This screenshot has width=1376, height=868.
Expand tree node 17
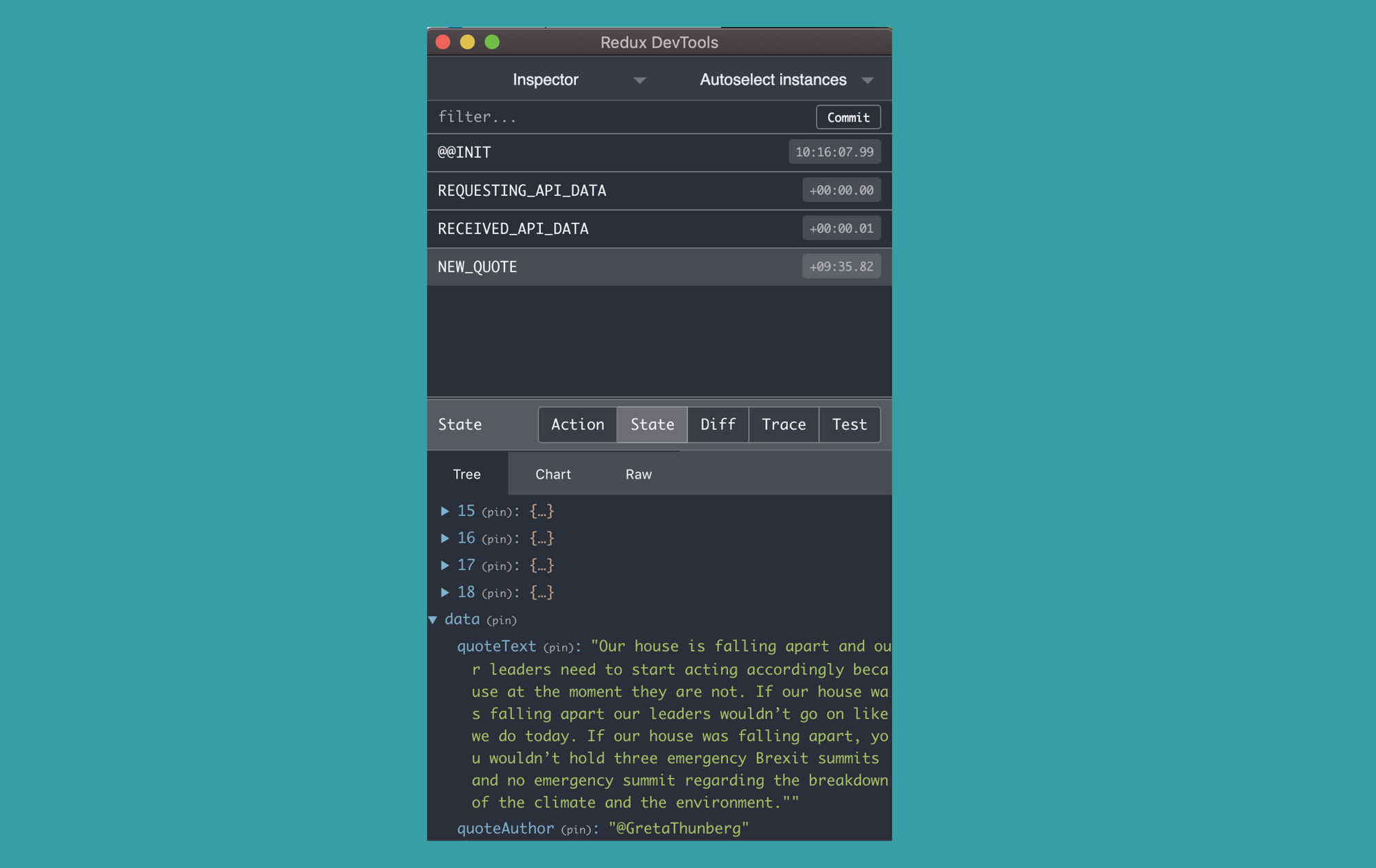click(444, 565)
